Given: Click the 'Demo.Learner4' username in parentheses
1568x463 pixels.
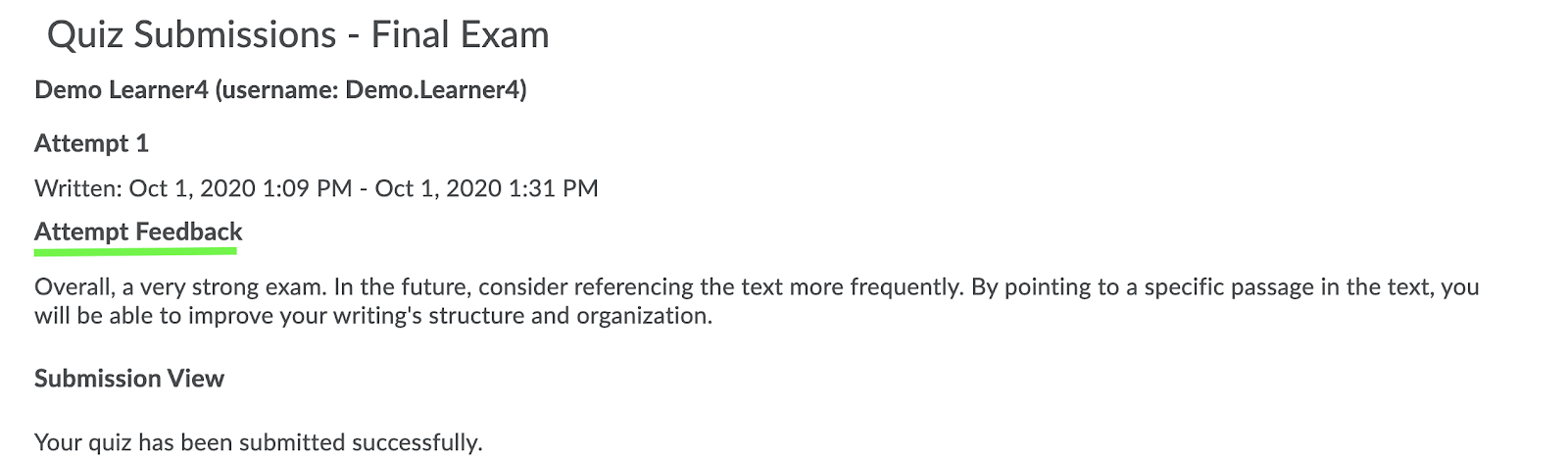Looking at the screenshot, I should pos(432,90).
